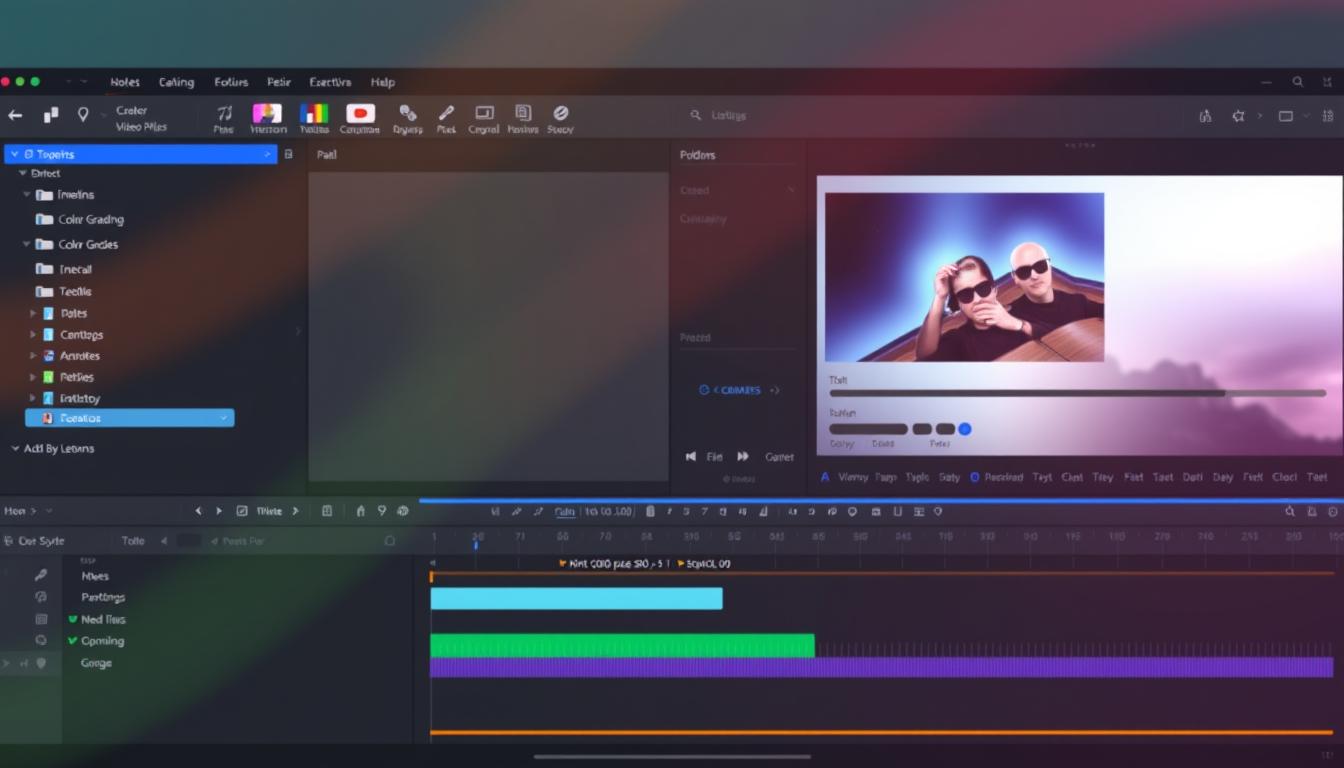Click the cyan clip in the timeline
The width and height of the screenshot is (1344, 768).
click(576, 598)
